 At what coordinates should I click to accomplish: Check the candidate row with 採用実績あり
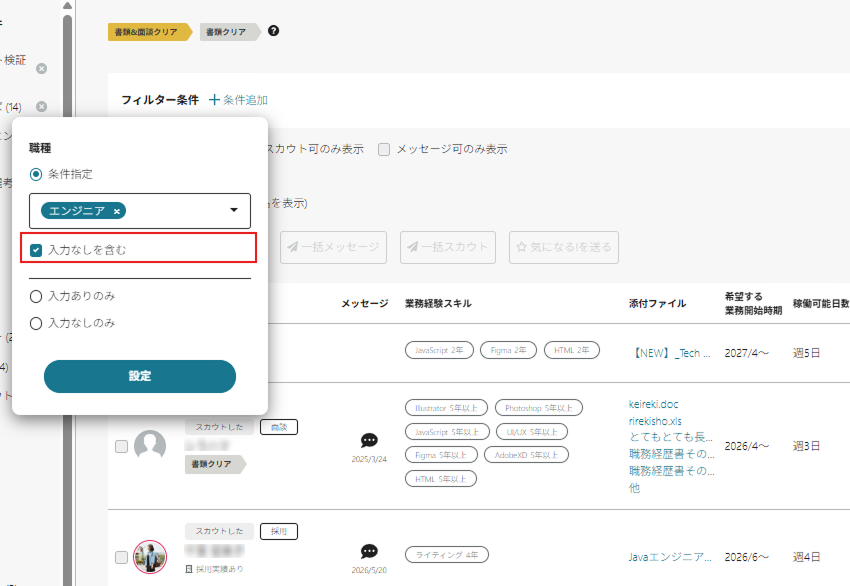click(121, 557)
